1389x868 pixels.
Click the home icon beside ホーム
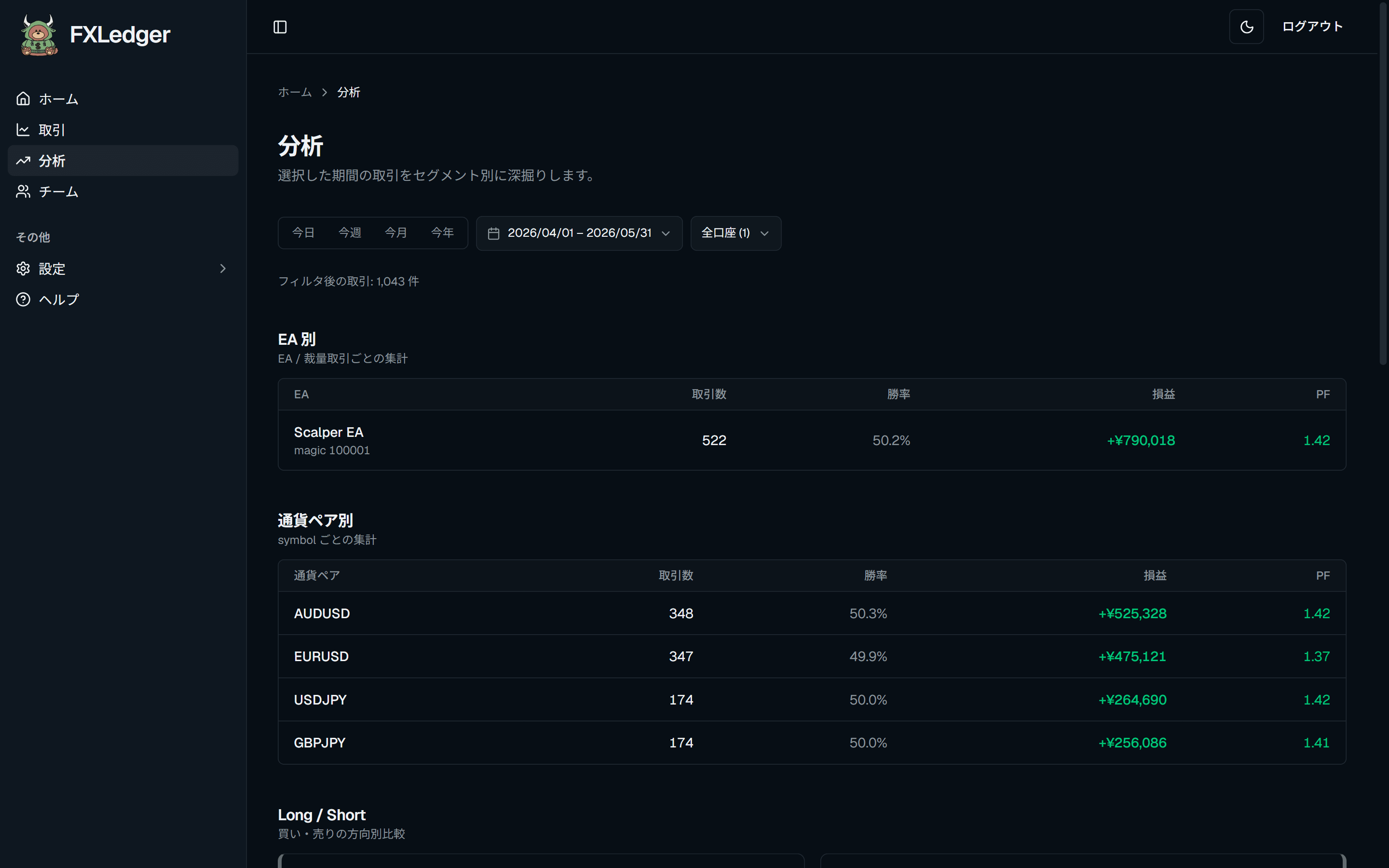(23, 99)
